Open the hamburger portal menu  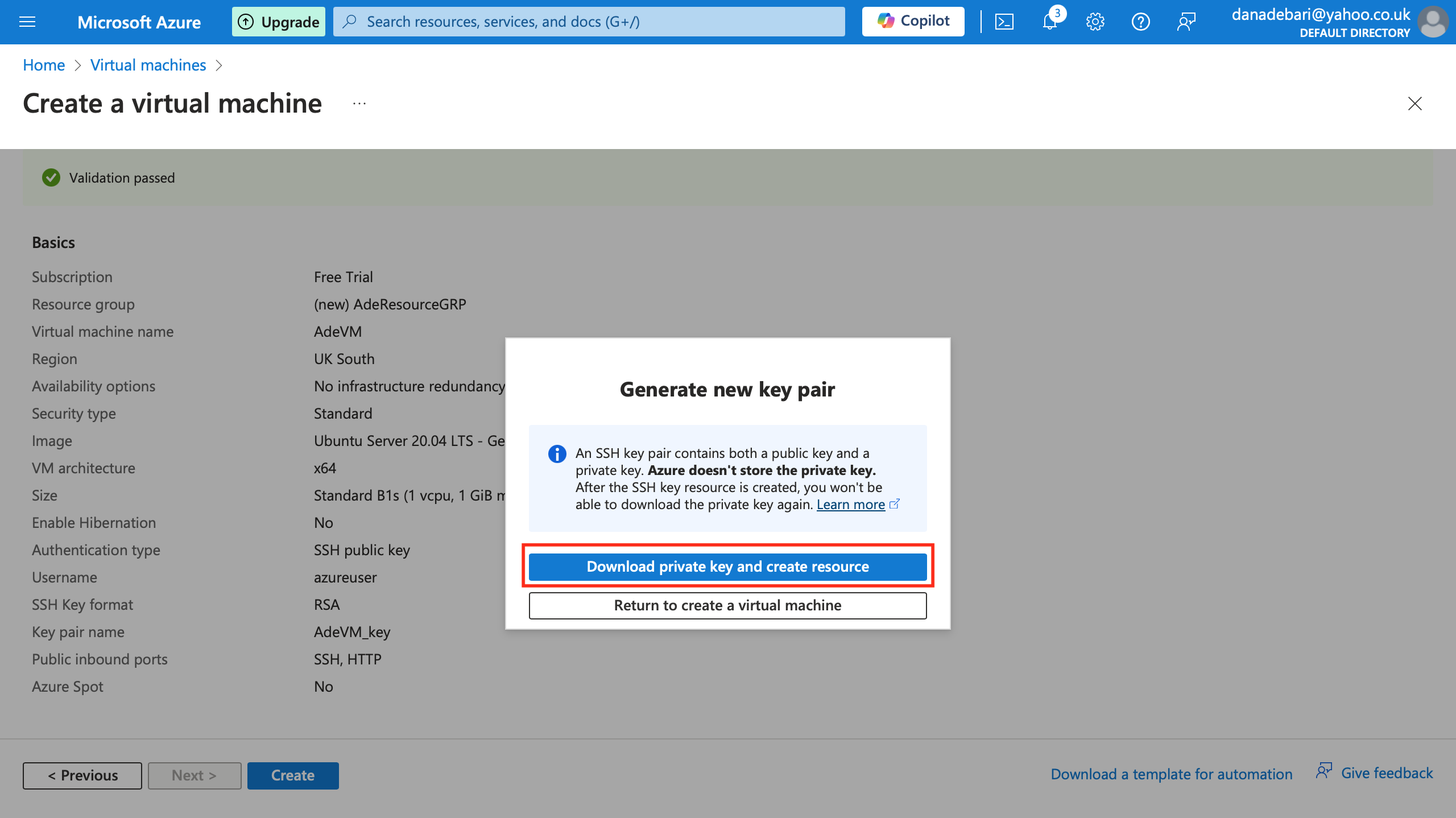click(x=27, y=22)
